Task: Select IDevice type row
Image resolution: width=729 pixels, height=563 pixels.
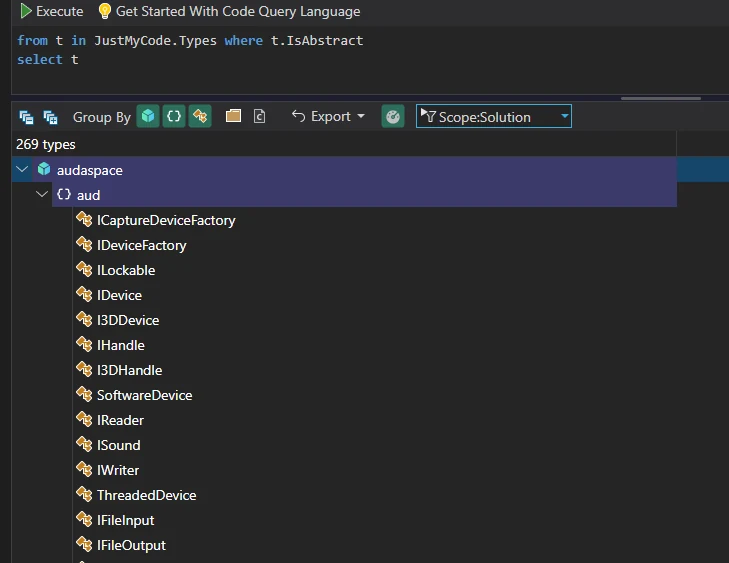Action: pos(119,295)
